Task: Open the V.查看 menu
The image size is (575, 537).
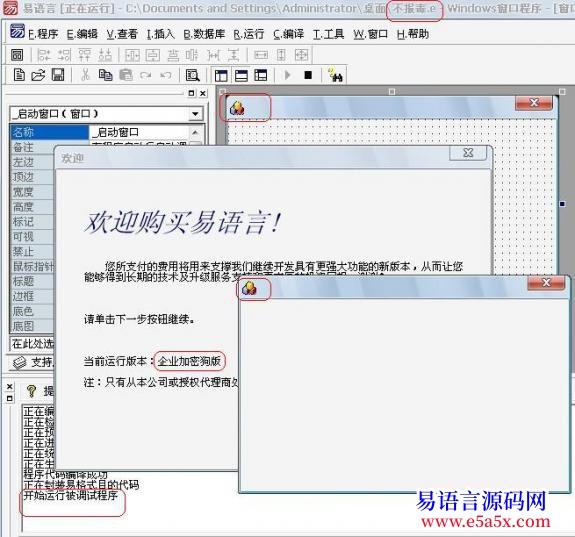Action: coord(122,34)
